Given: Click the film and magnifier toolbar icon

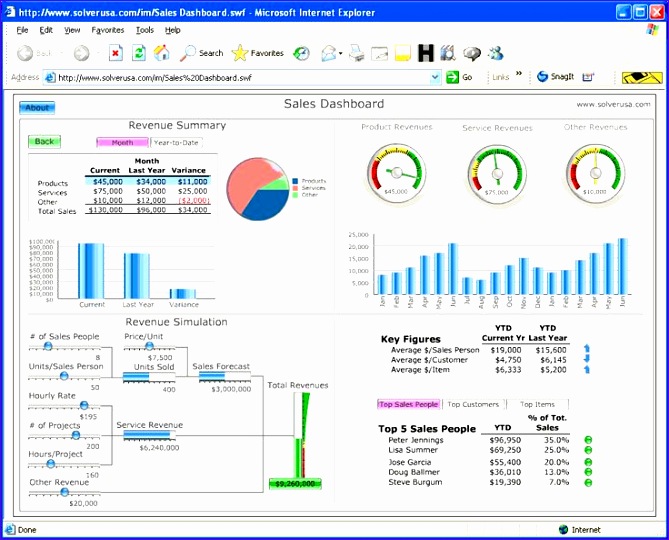Looking at the screenshot, I should 448,53.
